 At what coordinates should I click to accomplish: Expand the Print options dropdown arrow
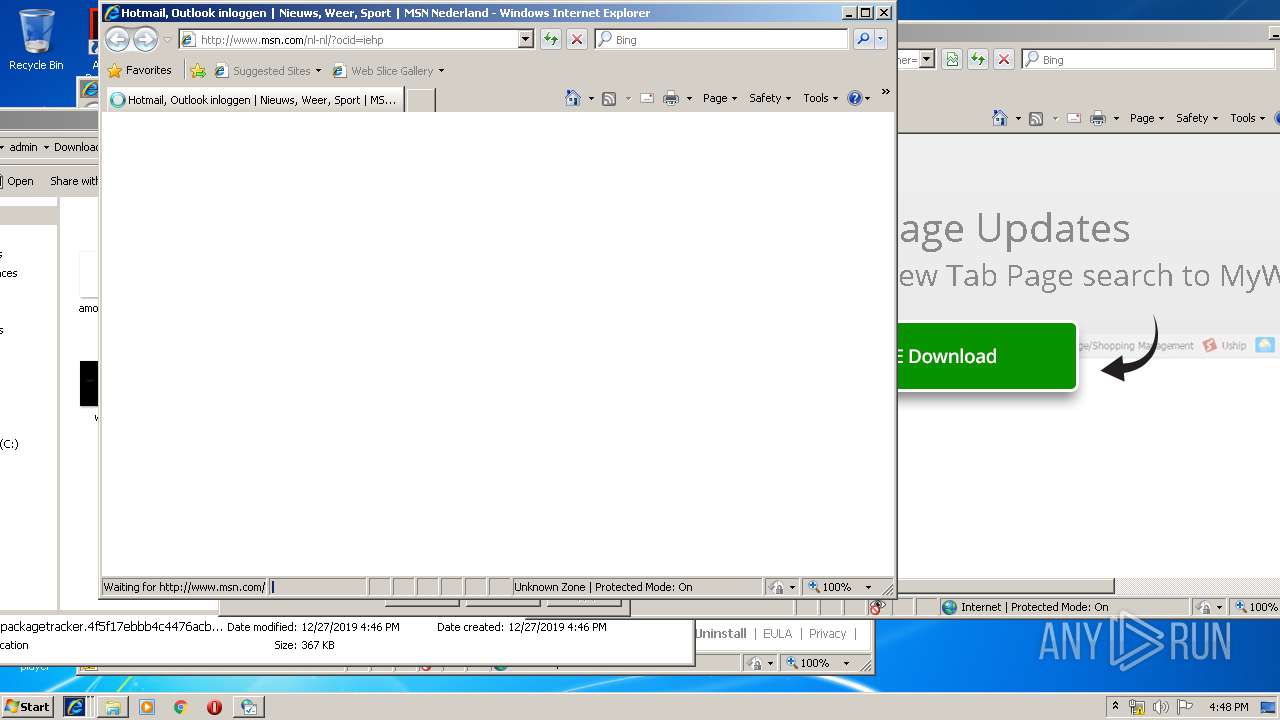[x=688, y=98]
